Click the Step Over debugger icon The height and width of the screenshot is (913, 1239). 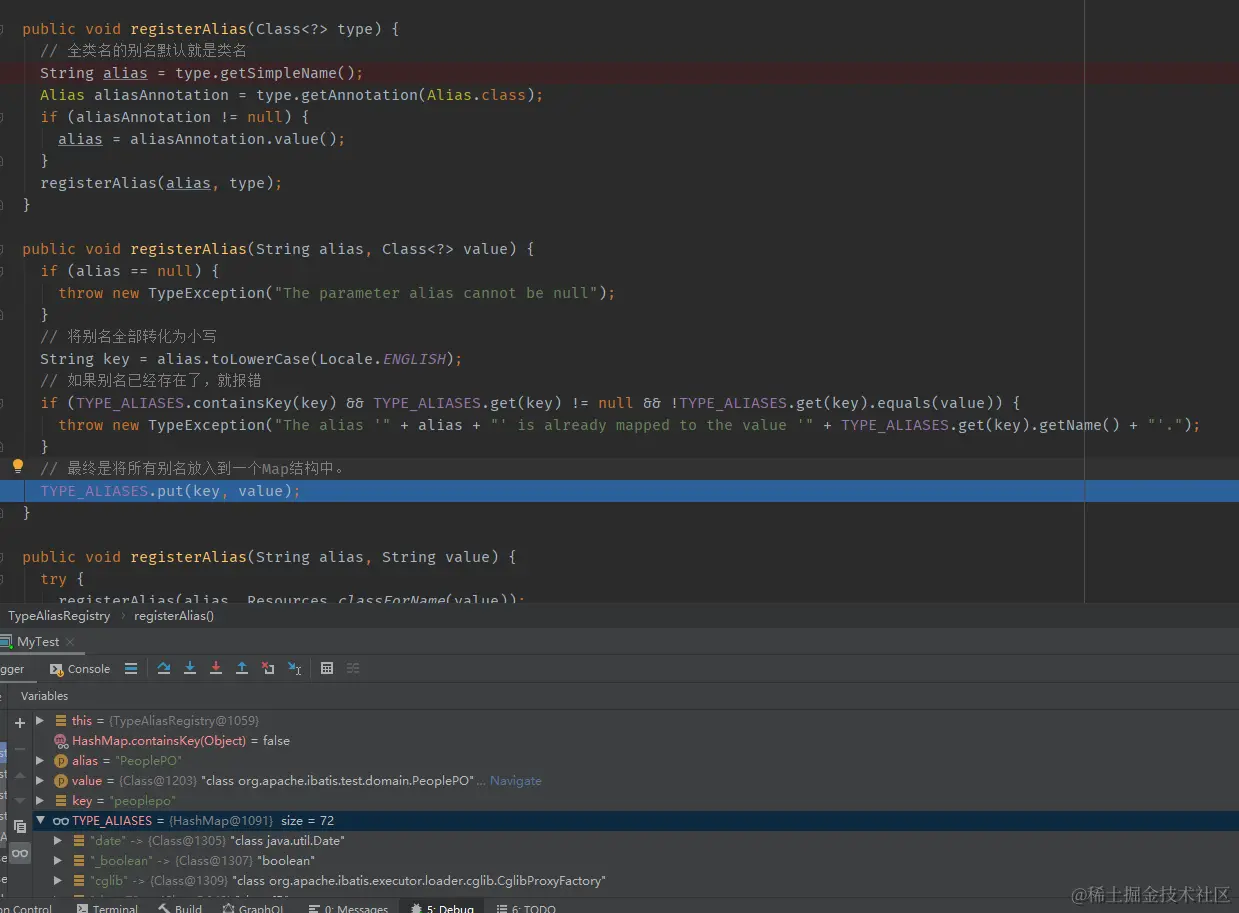[164, 669]
